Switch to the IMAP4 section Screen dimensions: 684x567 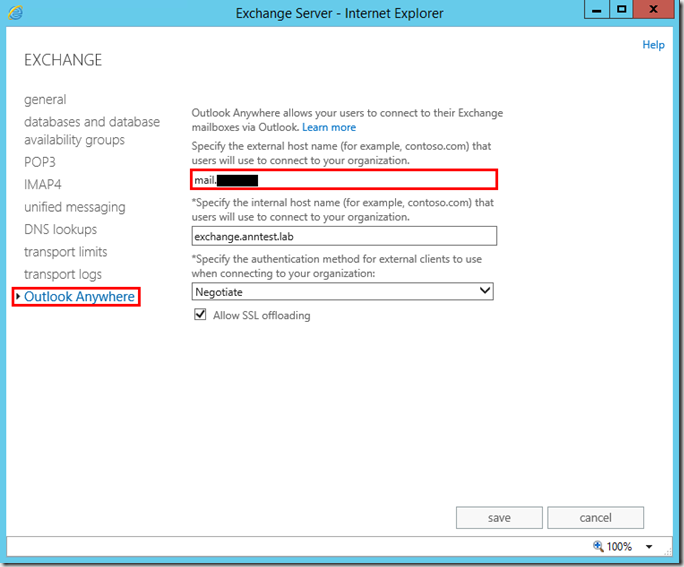tap(44, 184)
